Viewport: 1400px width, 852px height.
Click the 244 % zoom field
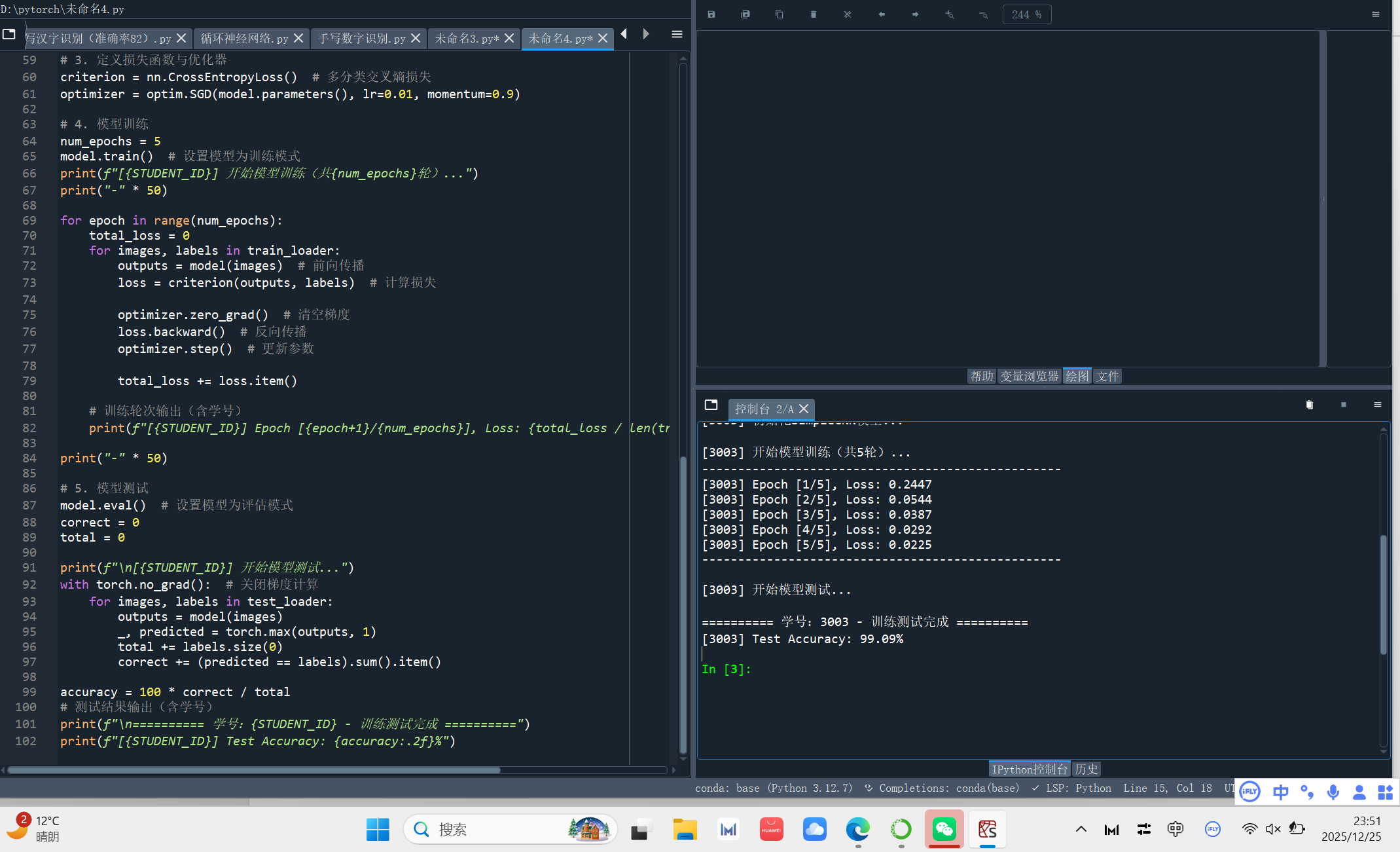1026,14
